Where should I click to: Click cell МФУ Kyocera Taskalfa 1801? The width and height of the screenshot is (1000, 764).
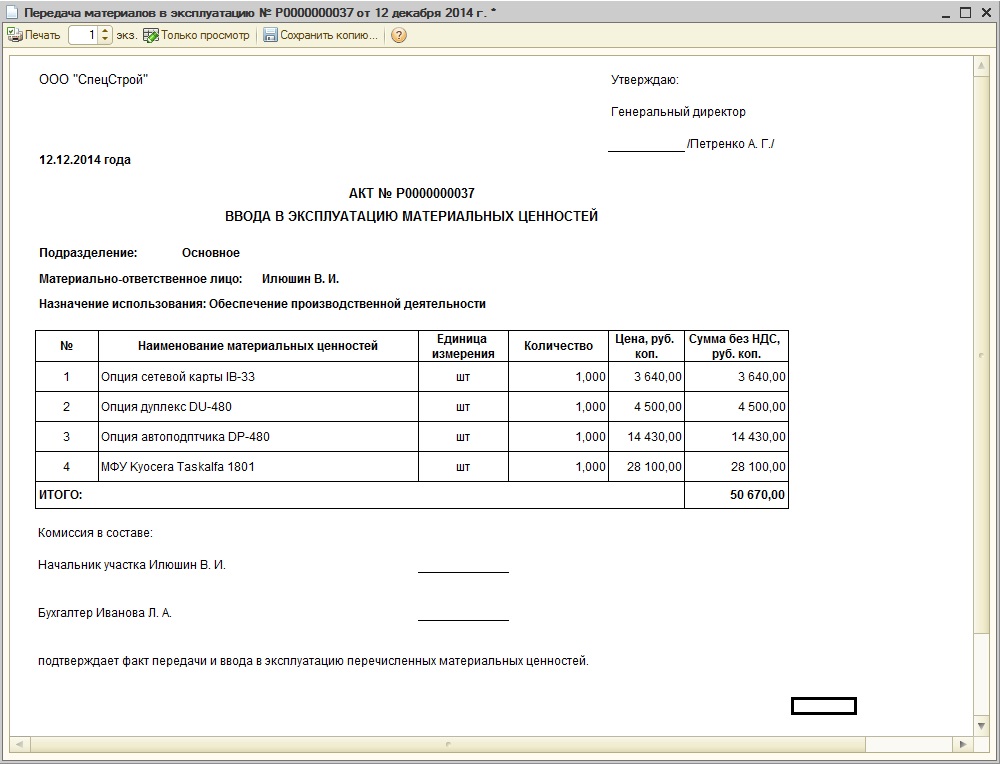click(x=258, y=466)
